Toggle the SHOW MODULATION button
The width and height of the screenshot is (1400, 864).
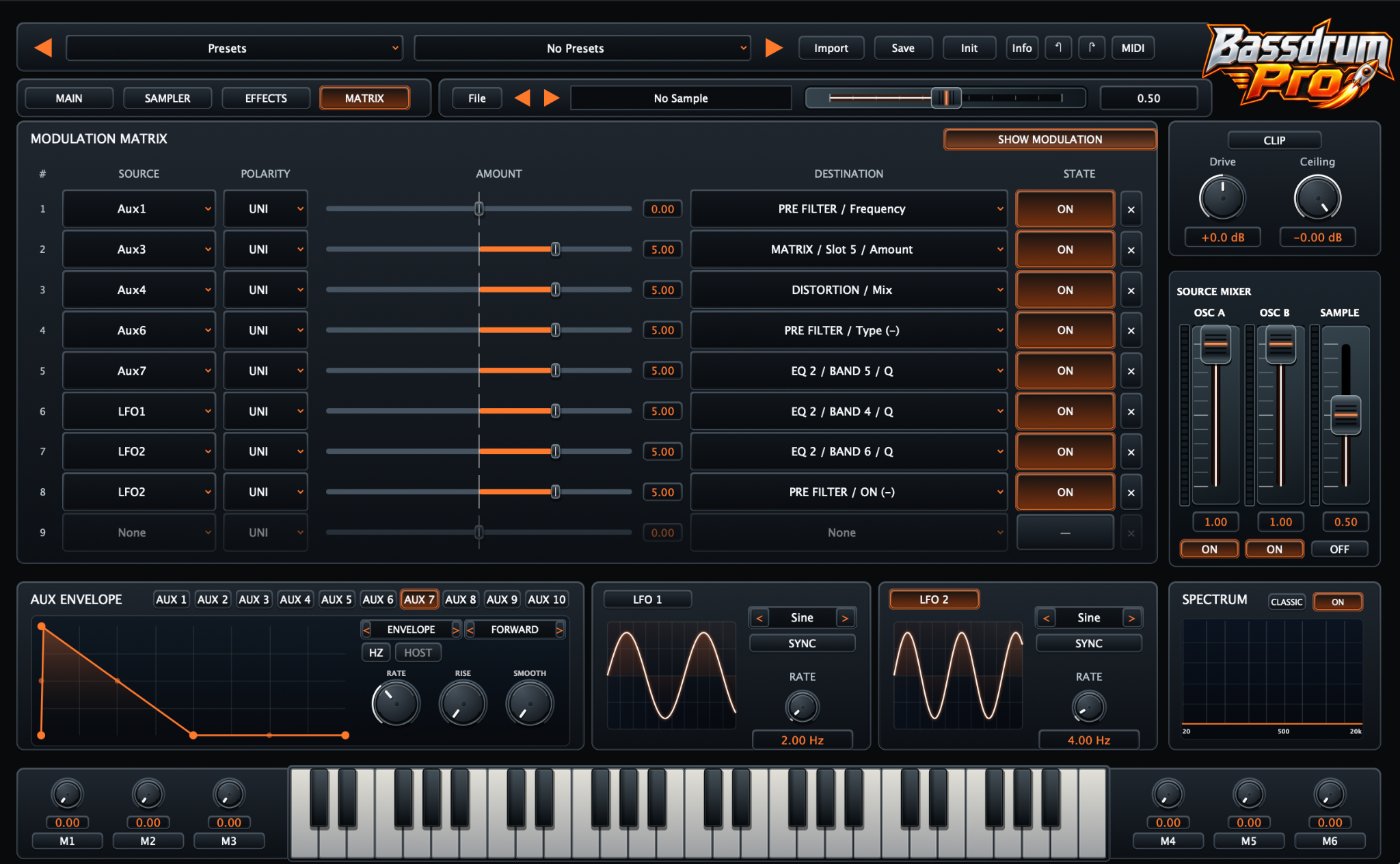click(1050, 139)
